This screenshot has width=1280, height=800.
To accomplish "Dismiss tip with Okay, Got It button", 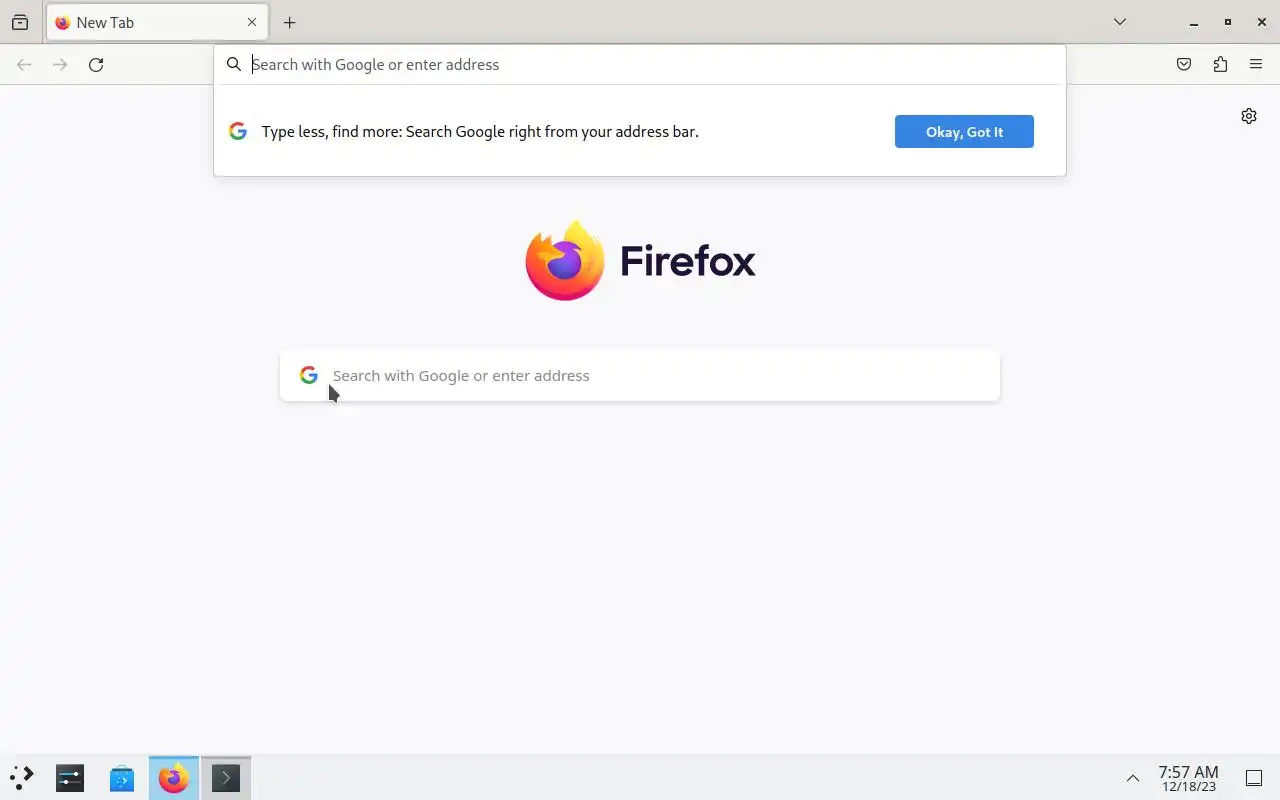I will [964, 131].
